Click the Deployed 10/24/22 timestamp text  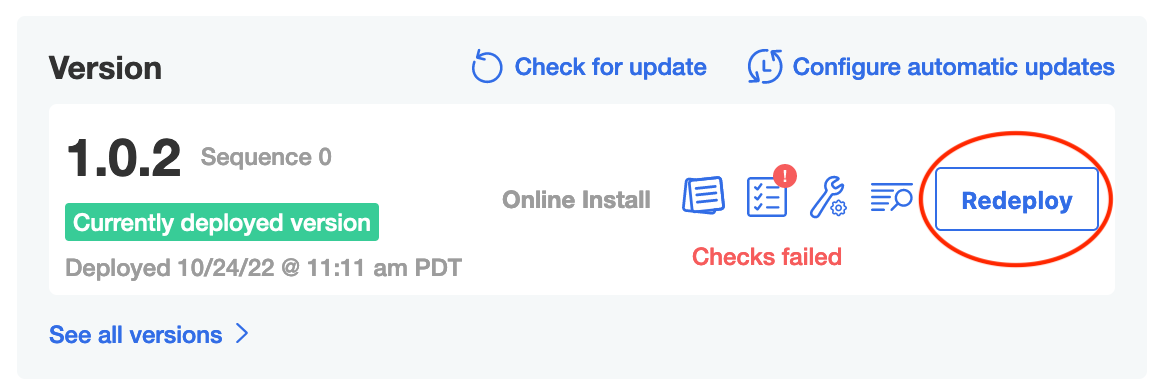tap(264, 267)
